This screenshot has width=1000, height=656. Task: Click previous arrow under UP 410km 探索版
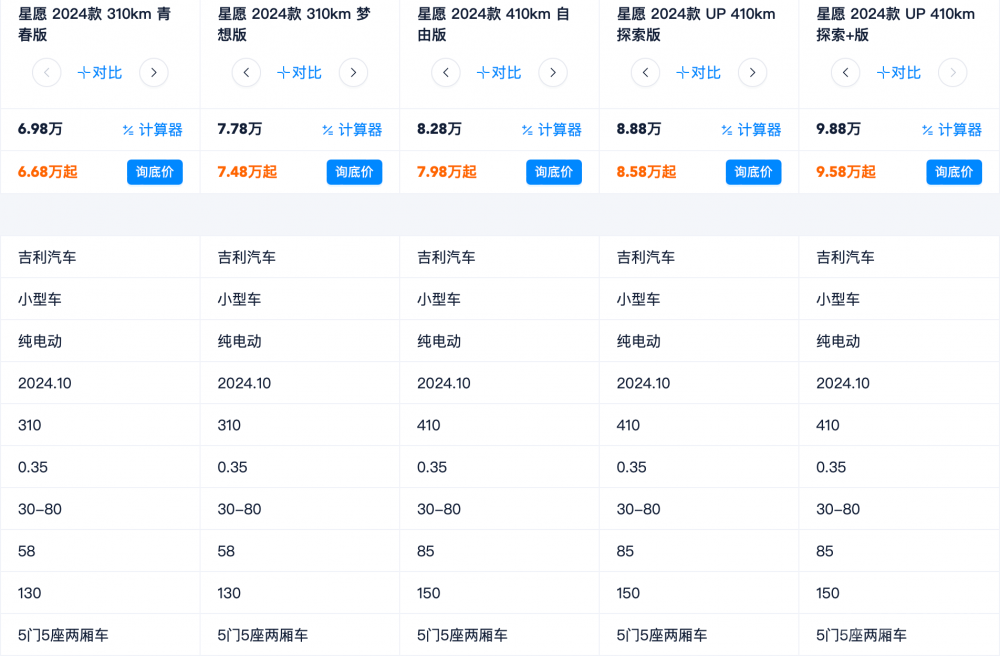645,73
